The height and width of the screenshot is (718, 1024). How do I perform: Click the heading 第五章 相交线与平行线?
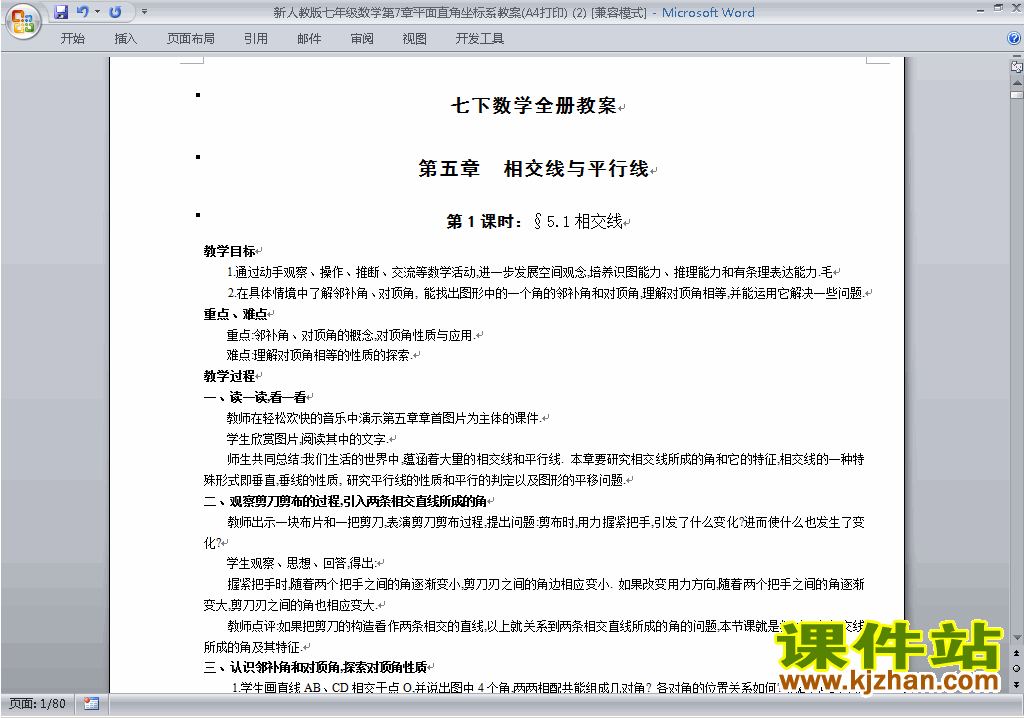tap(534, 169)
